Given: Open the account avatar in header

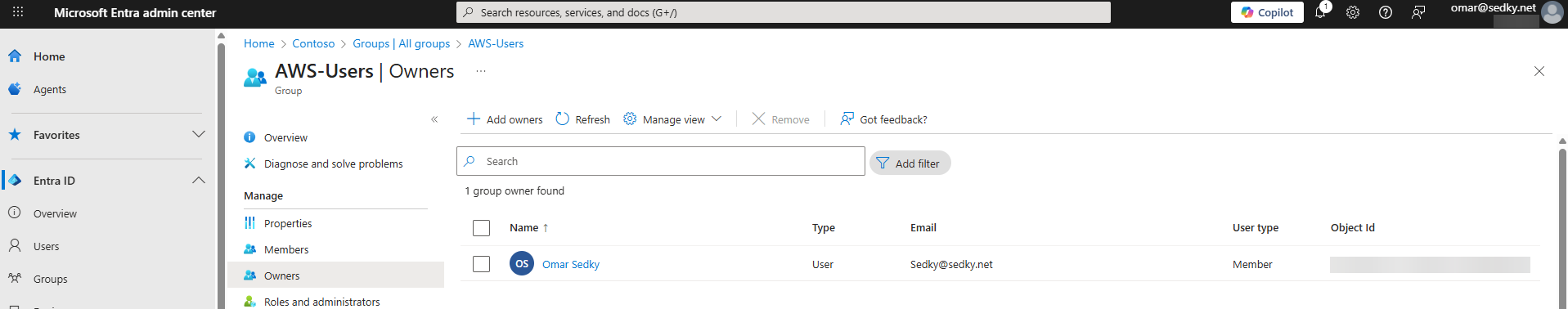Looking at the screenshot, I should click(x=1552, y=12).
